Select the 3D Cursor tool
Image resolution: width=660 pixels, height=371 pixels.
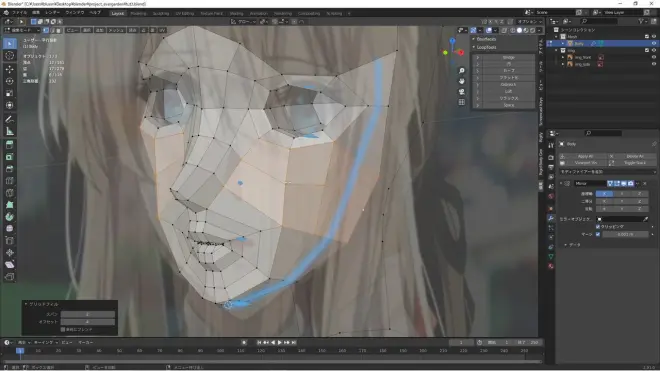tap(10, 55)
